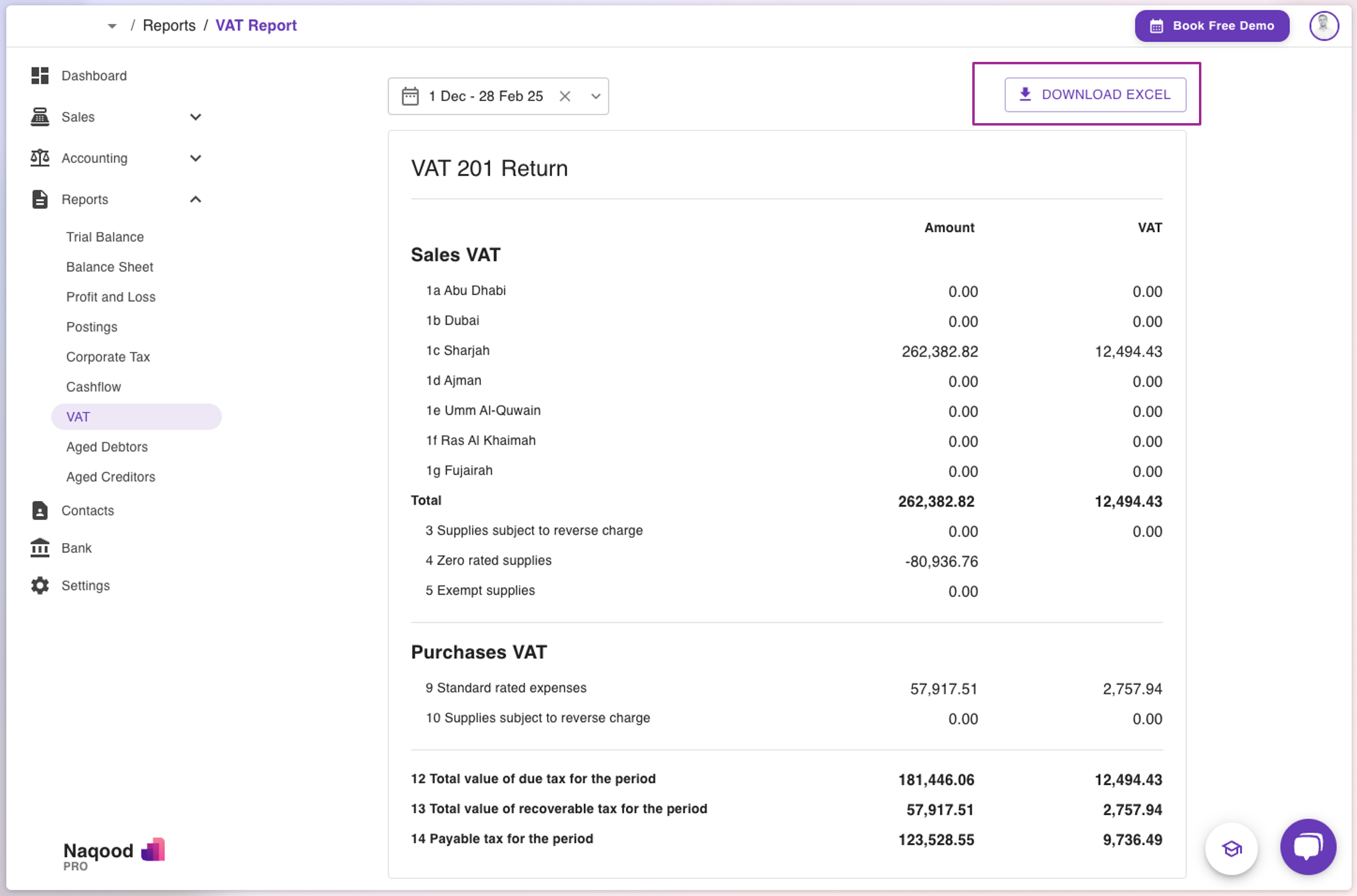Screen dimensions: 1357x896
Task: Click the Dashboard grid icon
Action: coord(40,76)
